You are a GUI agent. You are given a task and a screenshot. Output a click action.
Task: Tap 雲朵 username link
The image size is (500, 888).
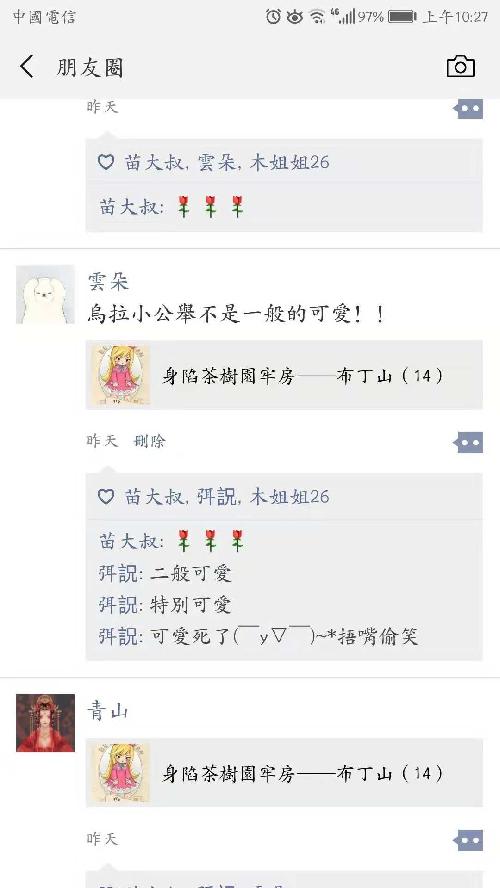tap(108, 281)
